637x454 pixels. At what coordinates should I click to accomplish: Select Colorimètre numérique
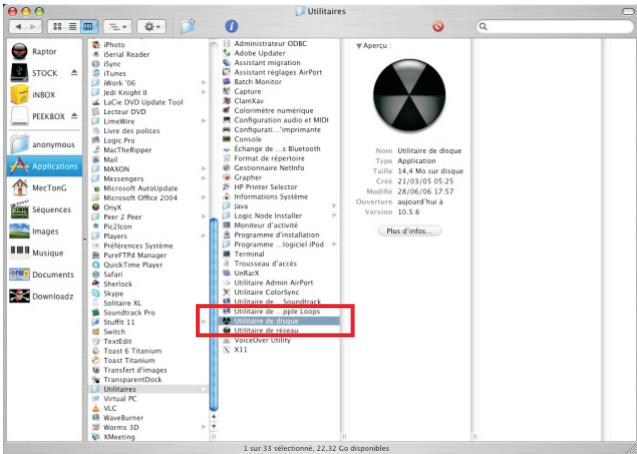[x=280, y=110]
